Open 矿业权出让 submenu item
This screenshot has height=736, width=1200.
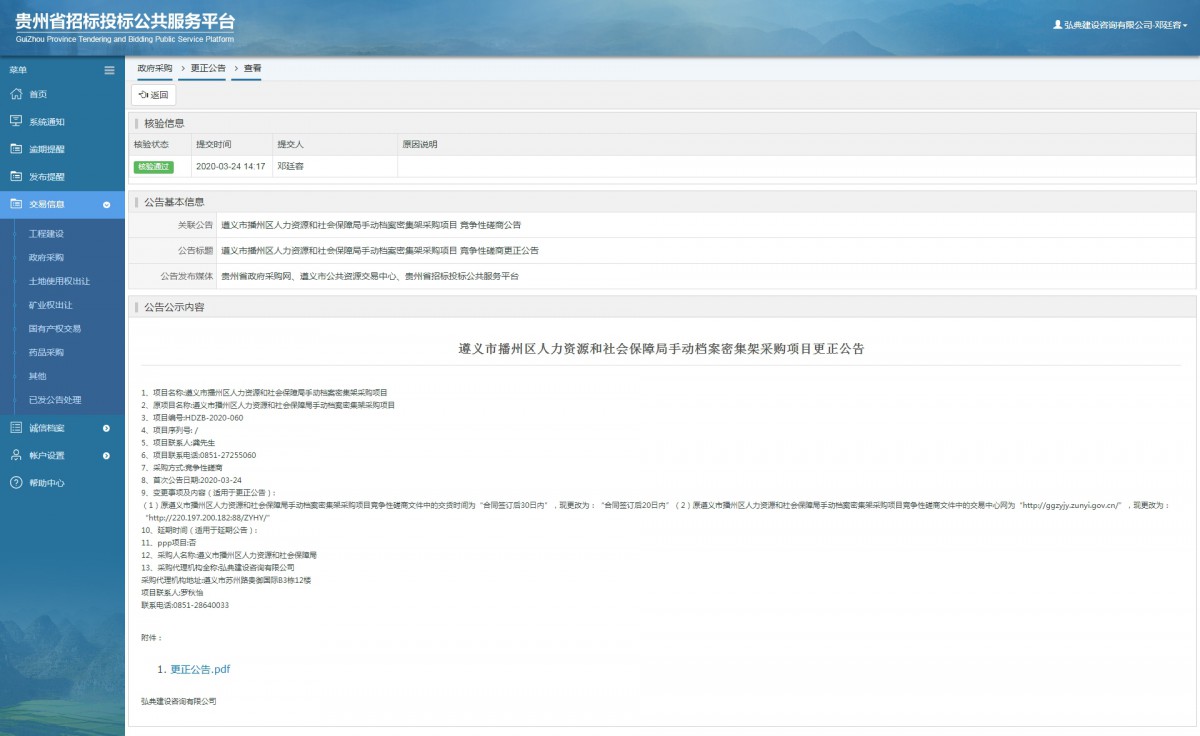(50, 305)
